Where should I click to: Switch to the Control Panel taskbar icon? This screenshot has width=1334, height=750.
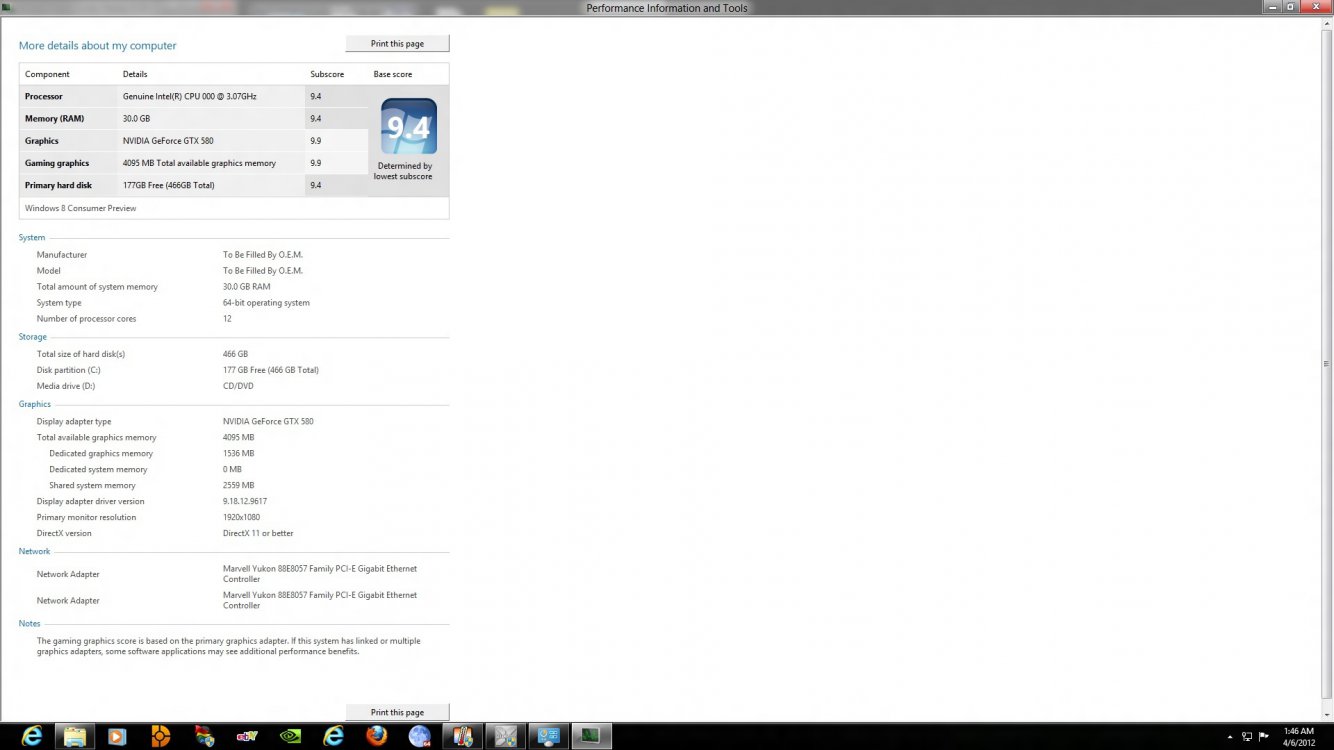[x=548, y=736]
